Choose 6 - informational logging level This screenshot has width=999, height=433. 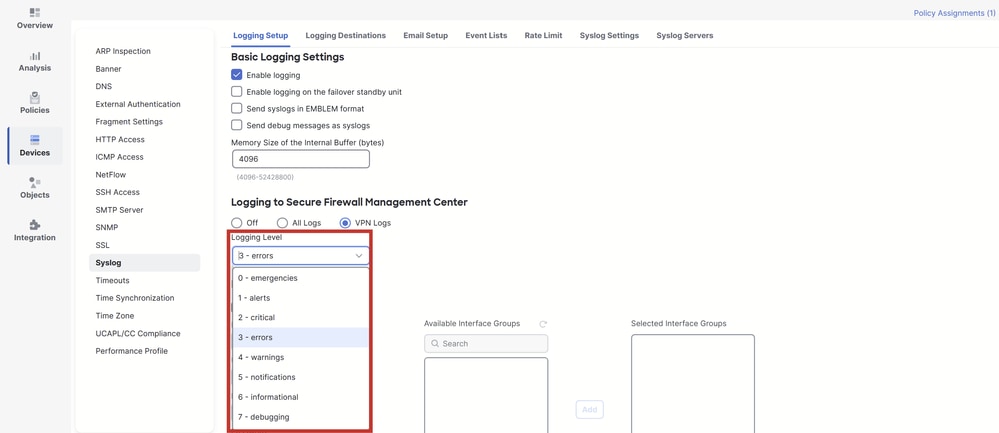point(268,397)
